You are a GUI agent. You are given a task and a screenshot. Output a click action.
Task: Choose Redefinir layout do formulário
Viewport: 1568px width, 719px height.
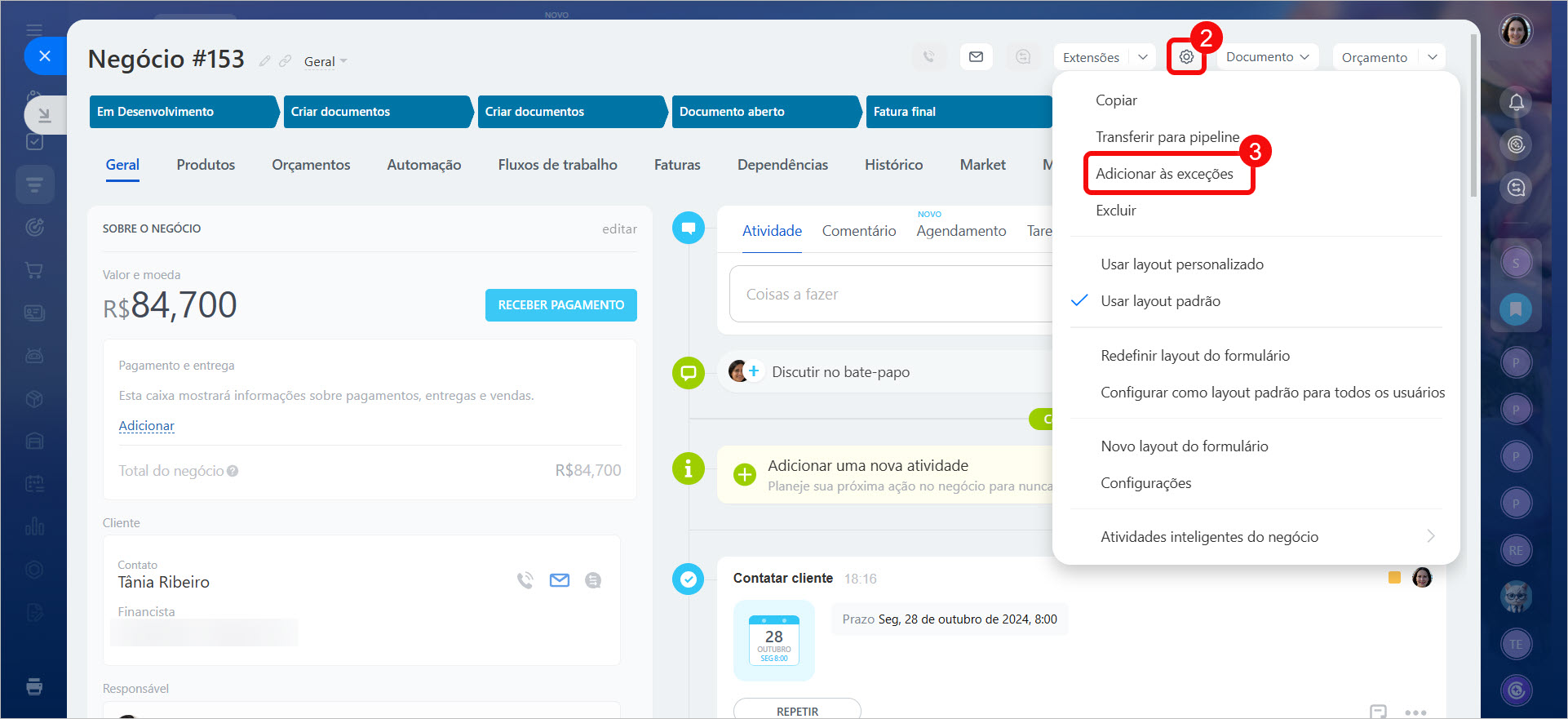point(1195,356)
